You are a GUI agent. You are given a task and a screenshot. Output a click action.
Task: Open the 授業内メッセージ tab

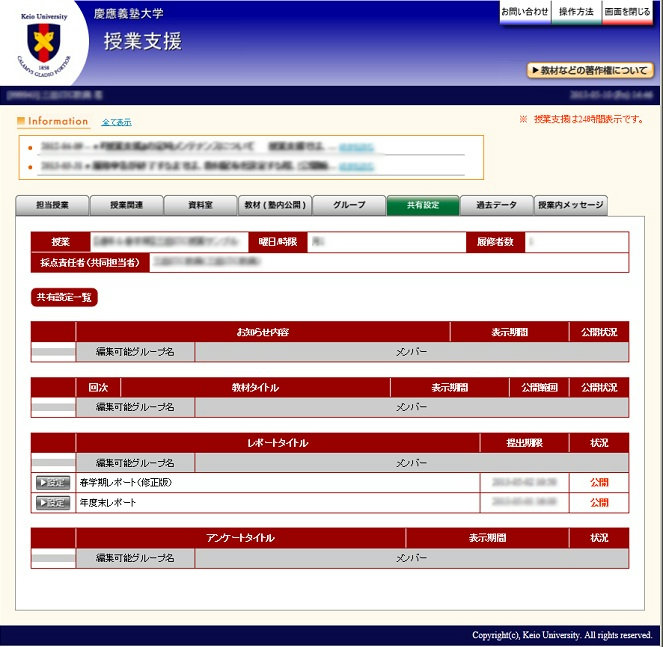point(570,205)
